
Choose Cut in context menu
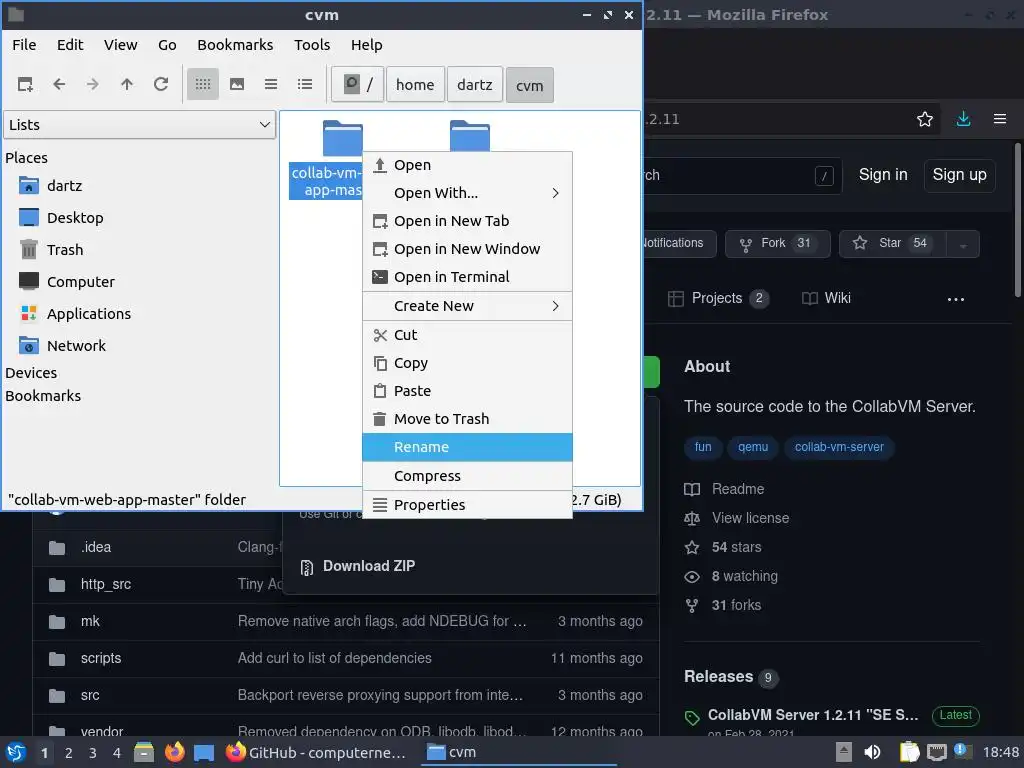(x=467, y=335)
